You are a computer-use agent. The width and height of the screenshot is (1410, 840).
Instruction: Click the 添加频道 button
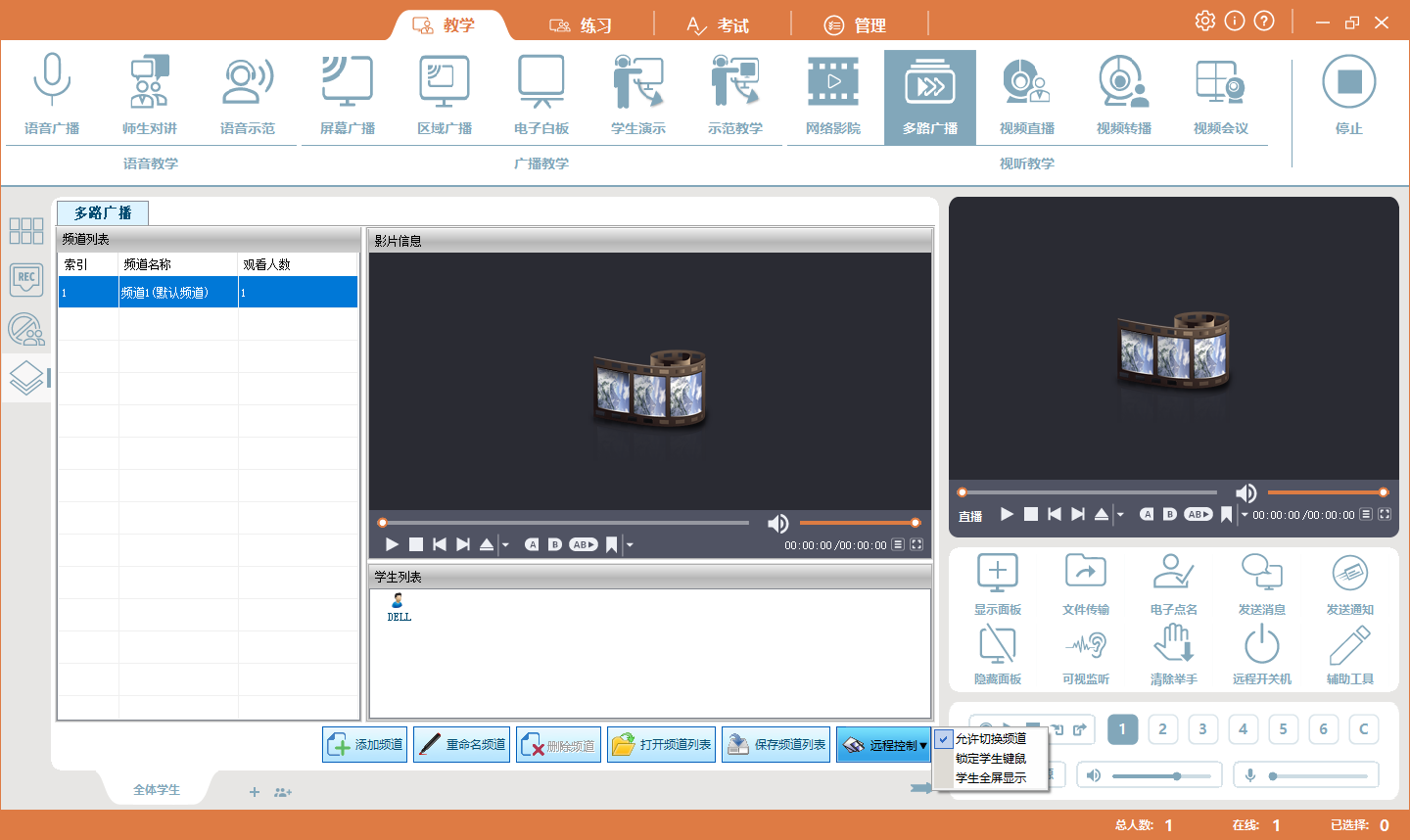365,745
